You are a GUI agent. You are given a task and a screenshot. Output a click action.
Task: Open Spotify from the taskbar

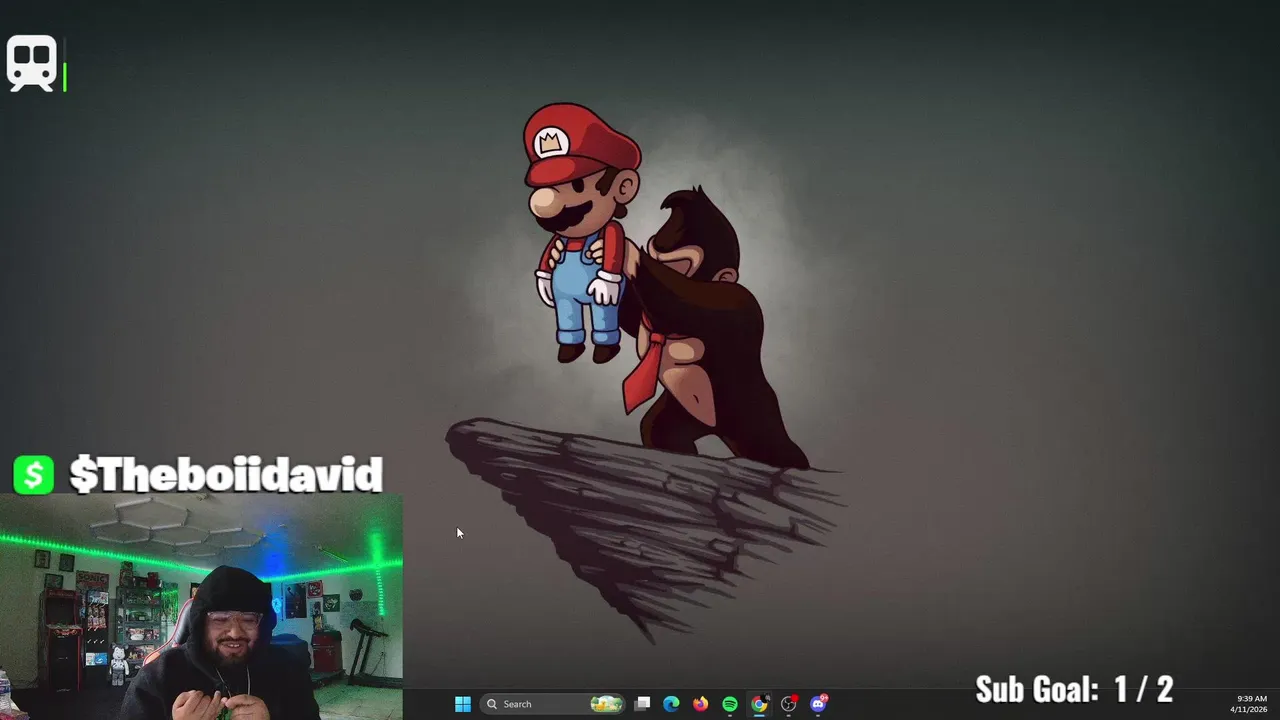click(730, 704)
